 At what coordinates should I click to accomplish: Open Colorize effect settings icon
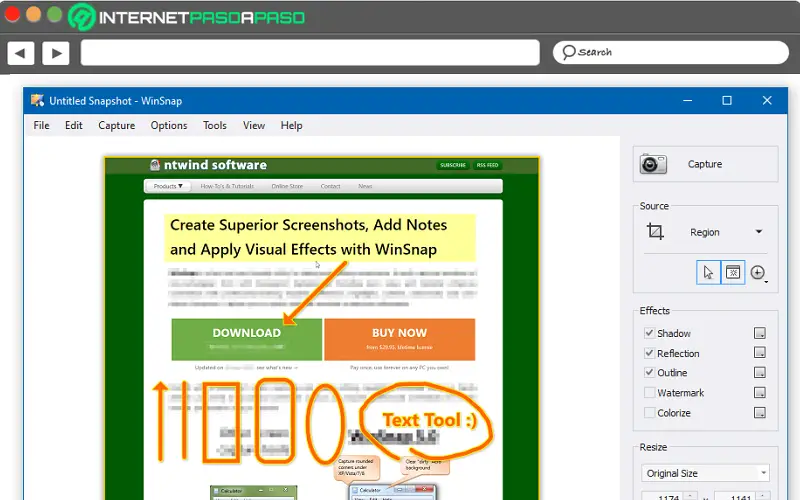tap(760, 413)
